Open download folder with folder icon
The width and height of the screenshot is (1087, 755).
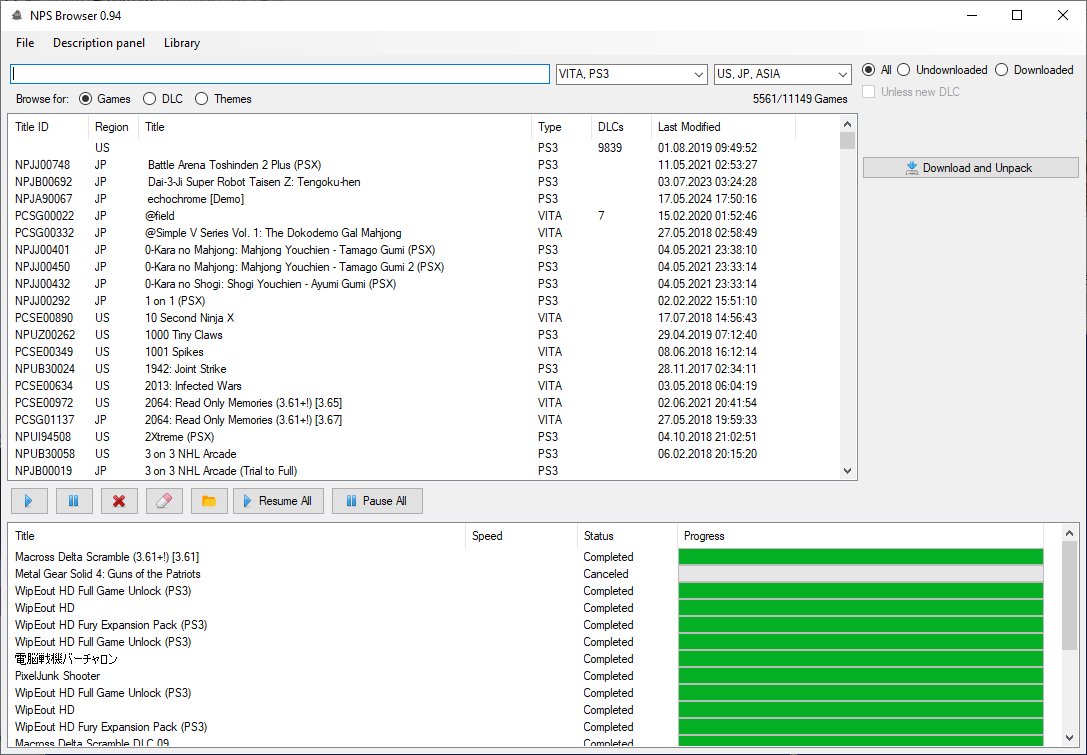click(209, 501)
